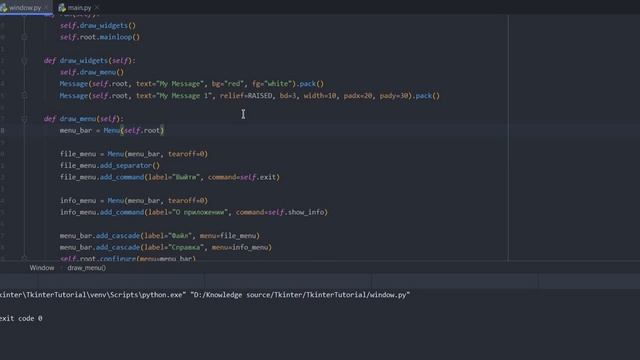Switch to the window.py editor tab
The height and width of the screenshot is (360, 640).
point(24,7)
